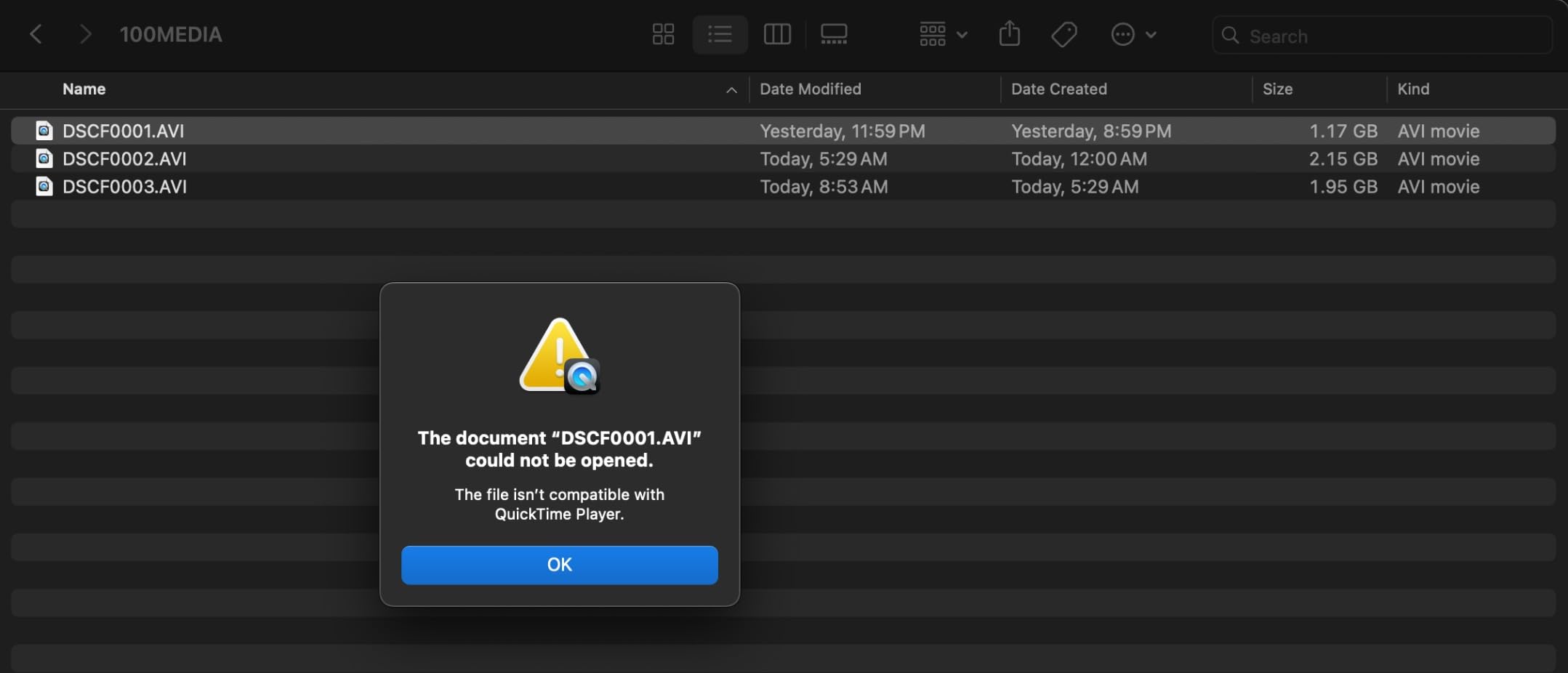Toggle sort direction arrow in Name header

731,90
